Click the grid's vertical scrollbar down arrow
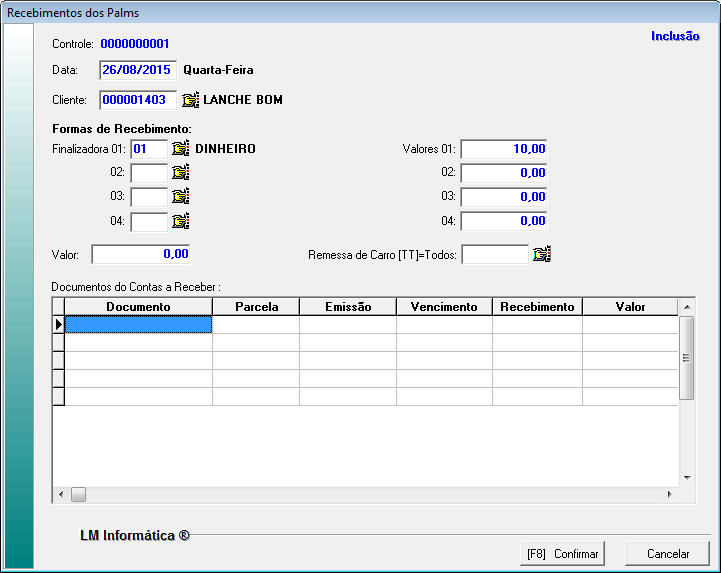This screenshot has height=573, width=721. coord(686,479)
